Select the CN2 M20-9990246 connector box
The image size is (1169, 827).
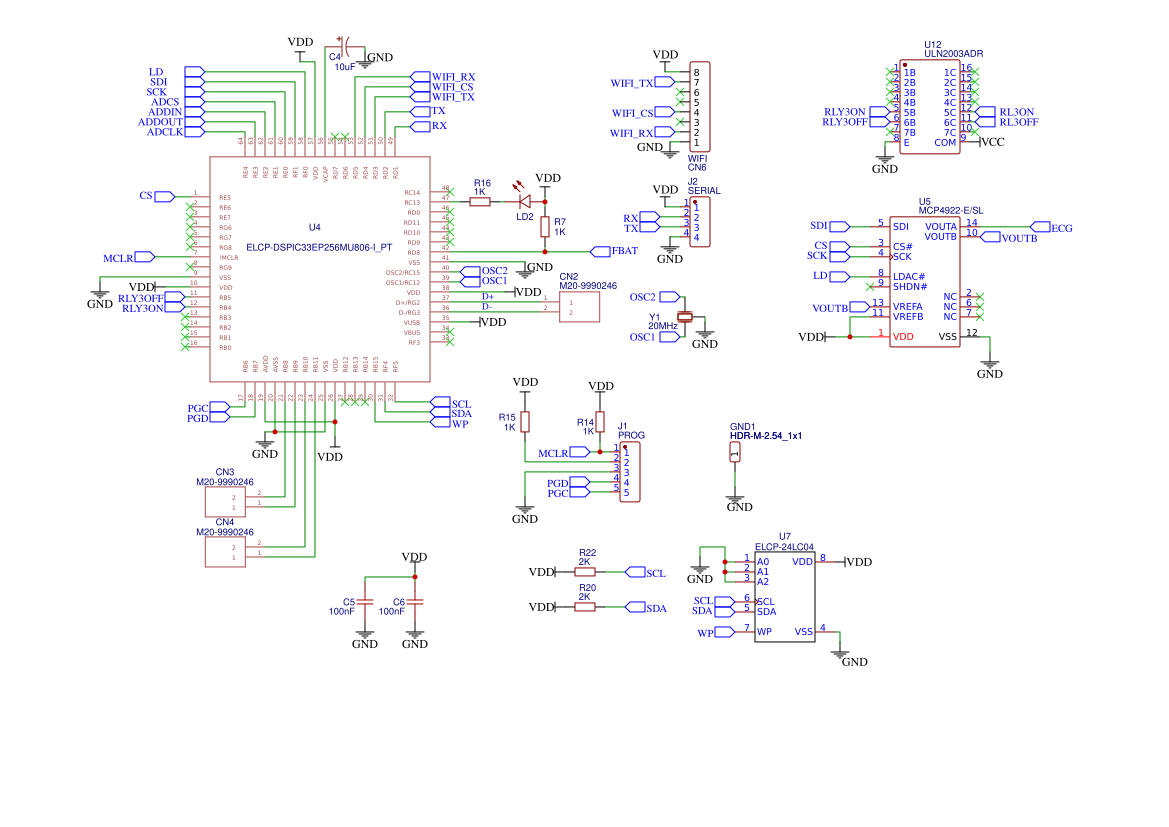(x=579, y=307)
